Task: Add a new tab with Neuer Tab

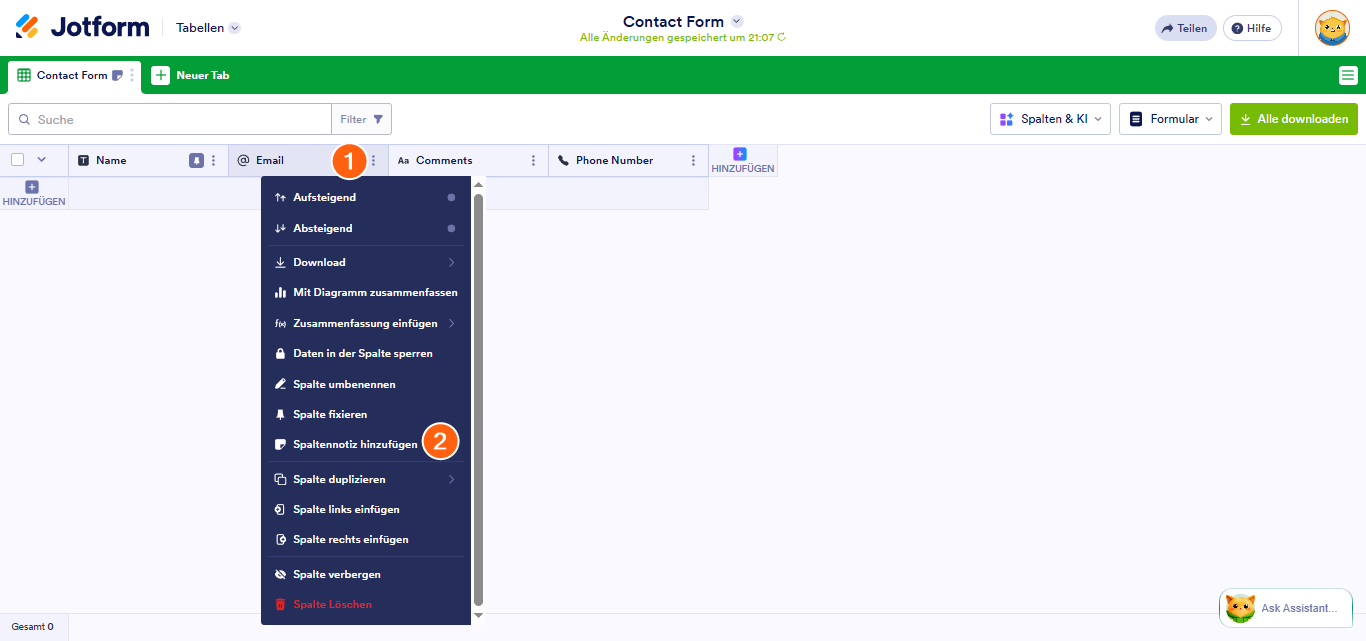Action: (x=191, y=75)
